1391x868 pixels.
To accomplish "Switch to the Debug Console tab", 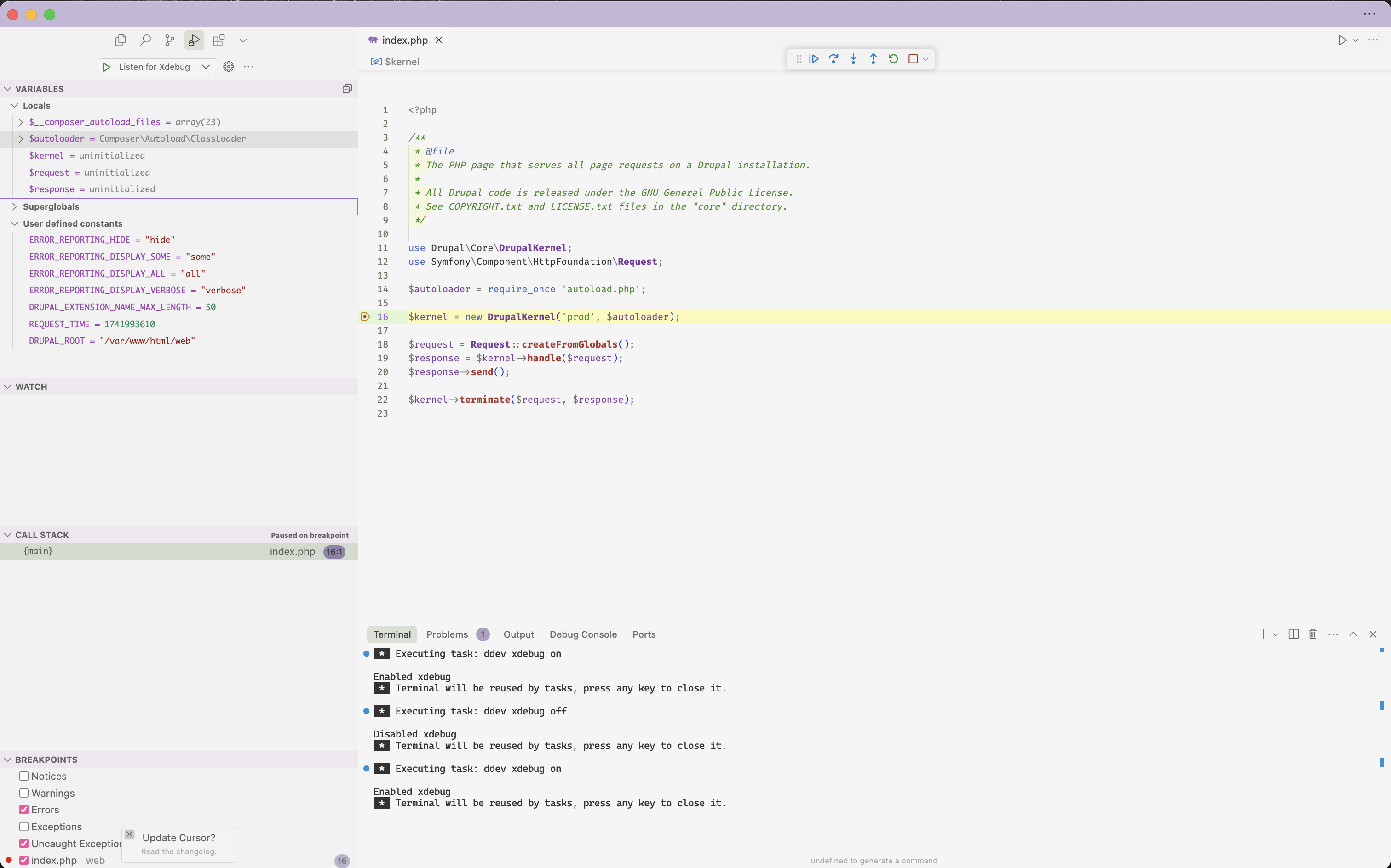I will (583, 634).
